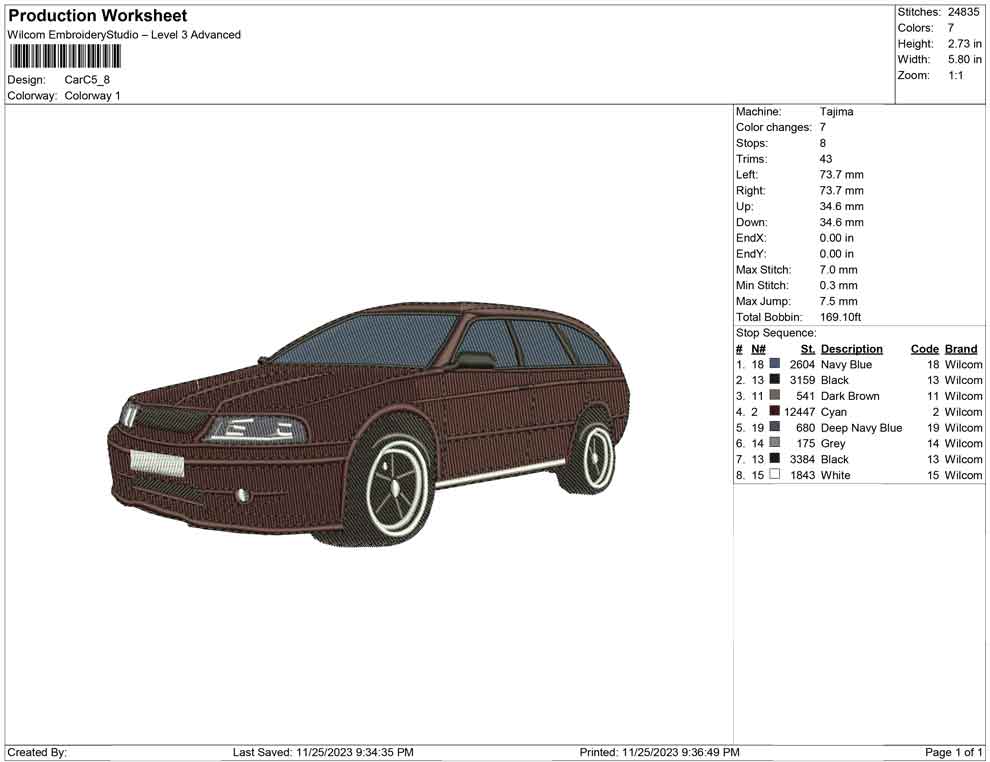Click the Page 1 of 1 label
This screenshot has width=990, height=762.
point(953,752)
